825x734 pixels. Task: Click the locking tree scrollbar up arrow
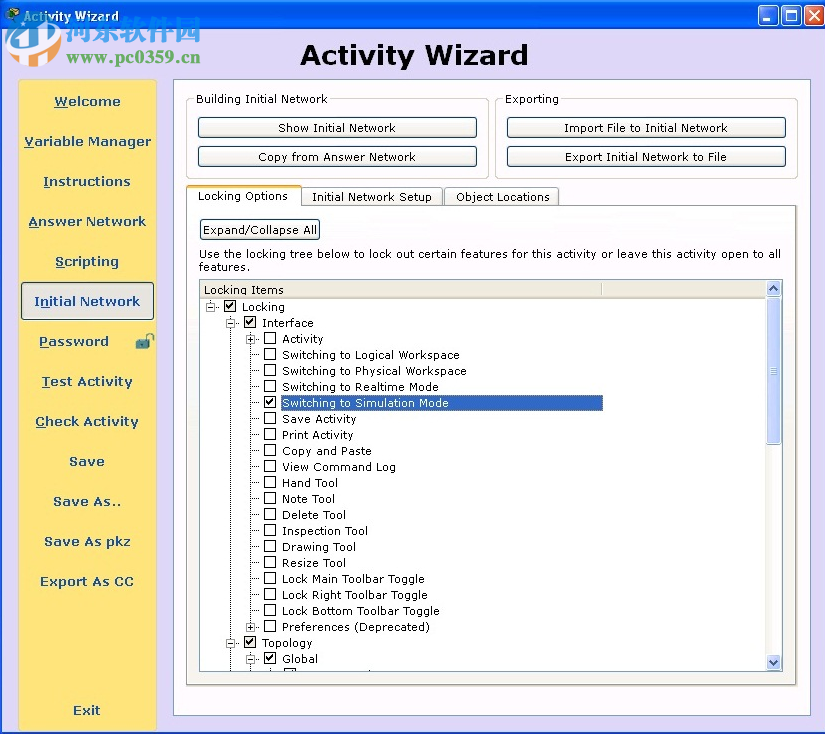(773, 288)
